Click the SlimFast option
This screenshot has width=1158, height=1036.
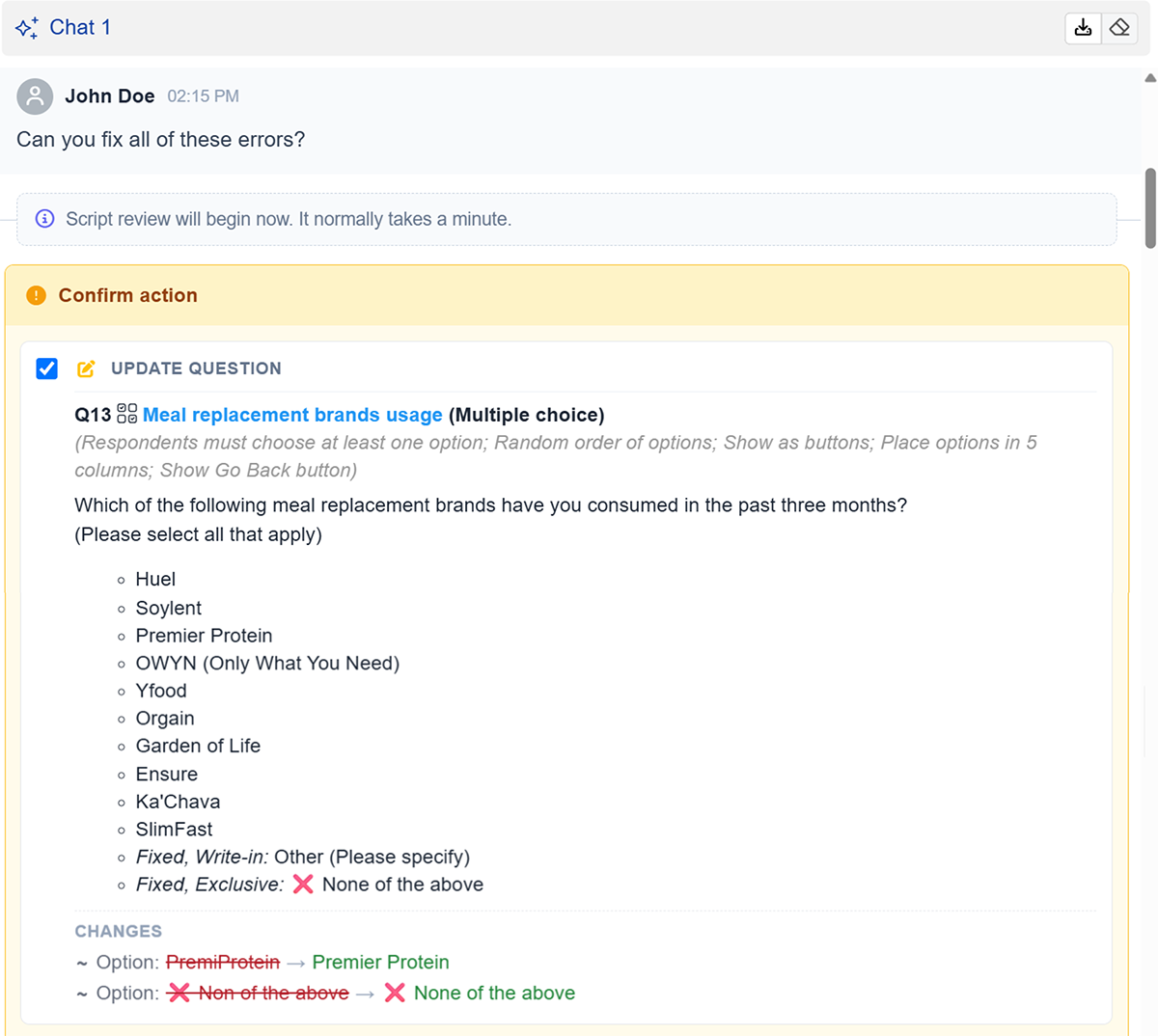point(174,829)
